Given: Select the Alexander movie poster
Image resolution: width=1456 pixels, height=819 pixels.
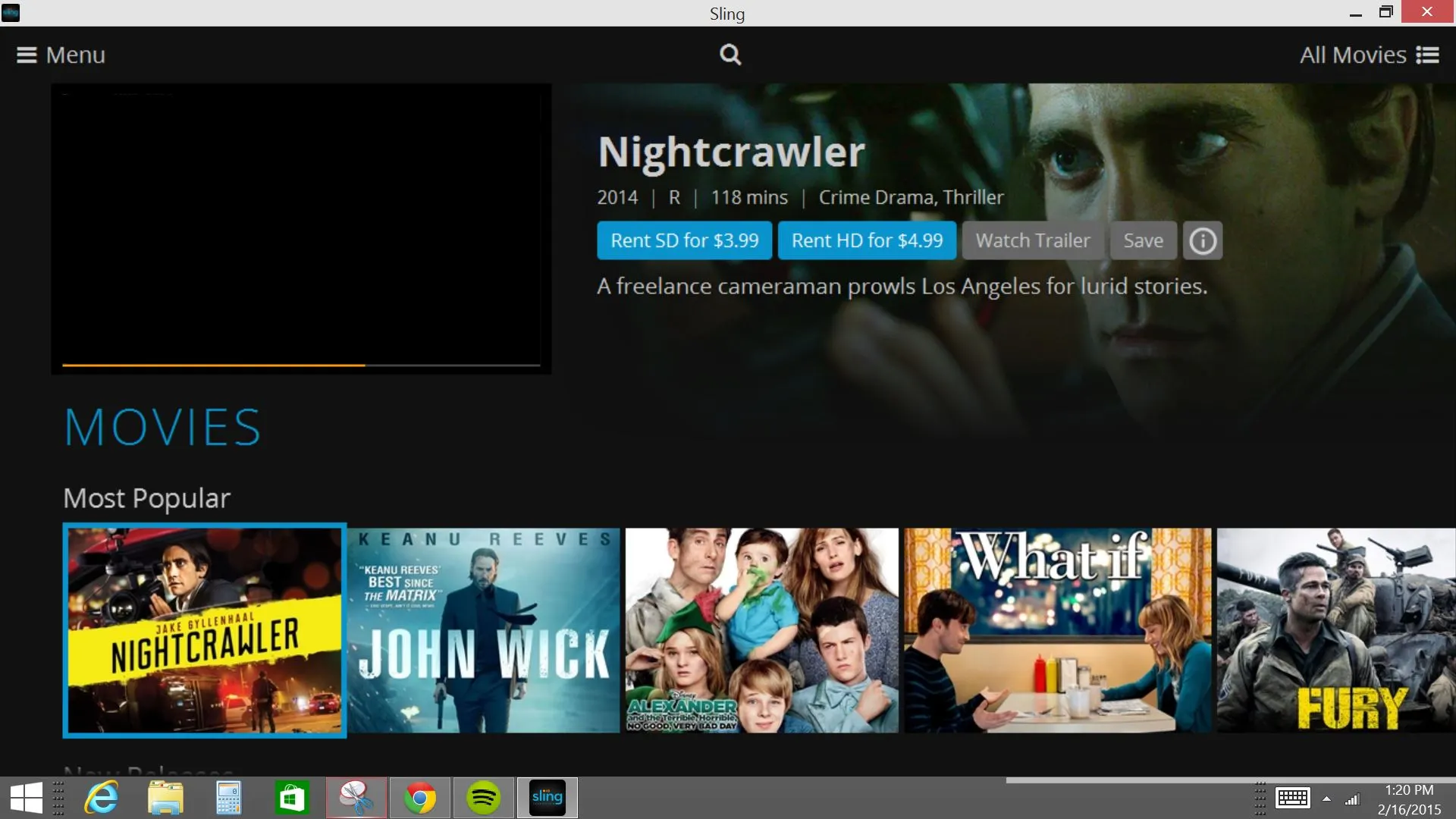Looking at the screenshot, I should 762,630.
